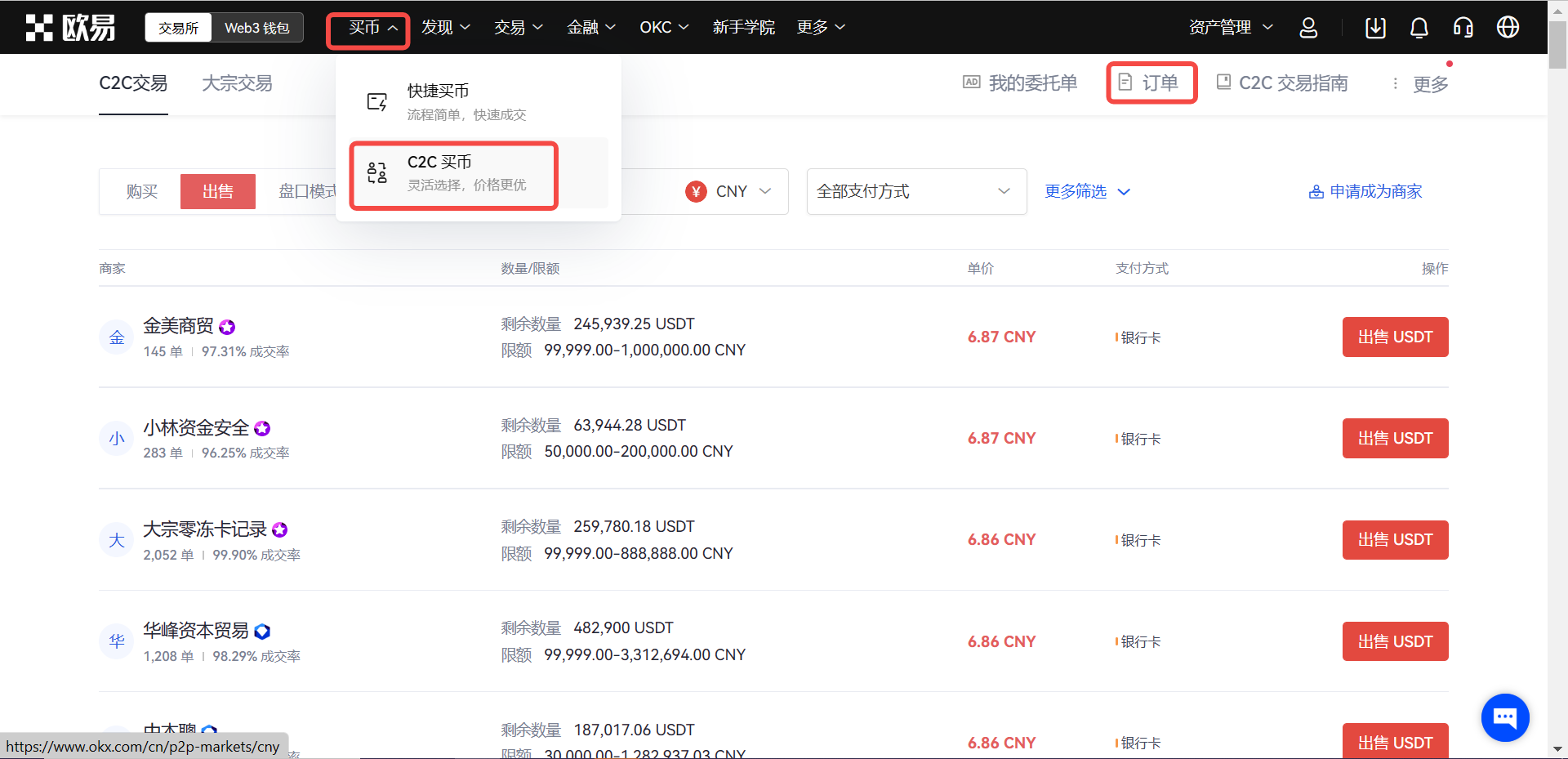Image resolution: width=1568 pixels, height=759 pixels.
Task: Expand the 交易 menu
Action: (519, 28)
